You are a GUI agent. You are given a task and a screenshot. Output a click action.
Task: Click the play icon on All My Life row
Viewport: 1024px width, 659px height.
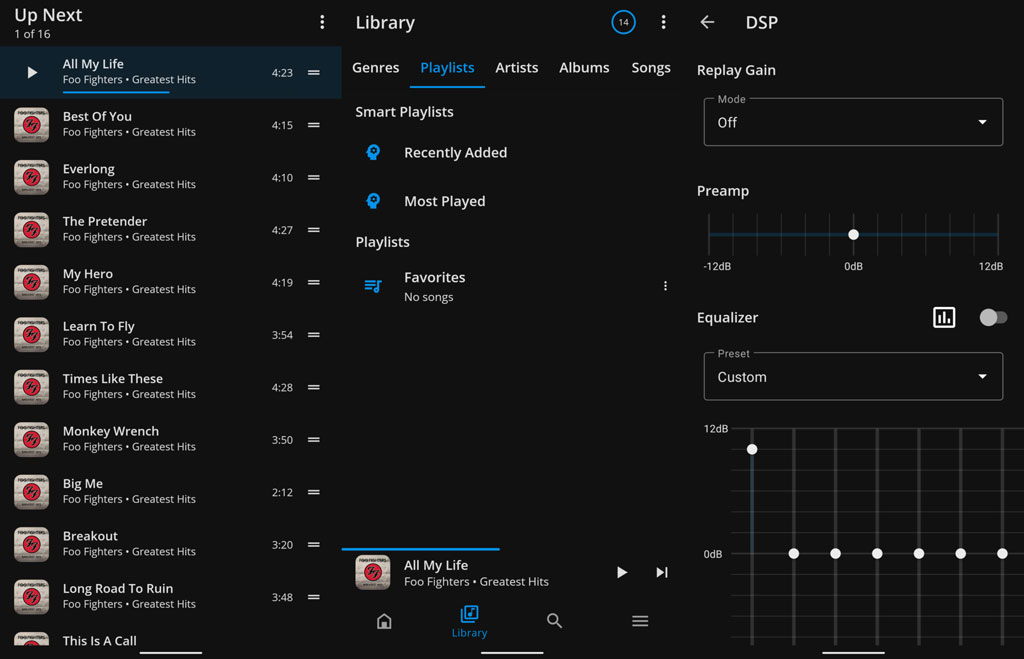click(32, 72)
